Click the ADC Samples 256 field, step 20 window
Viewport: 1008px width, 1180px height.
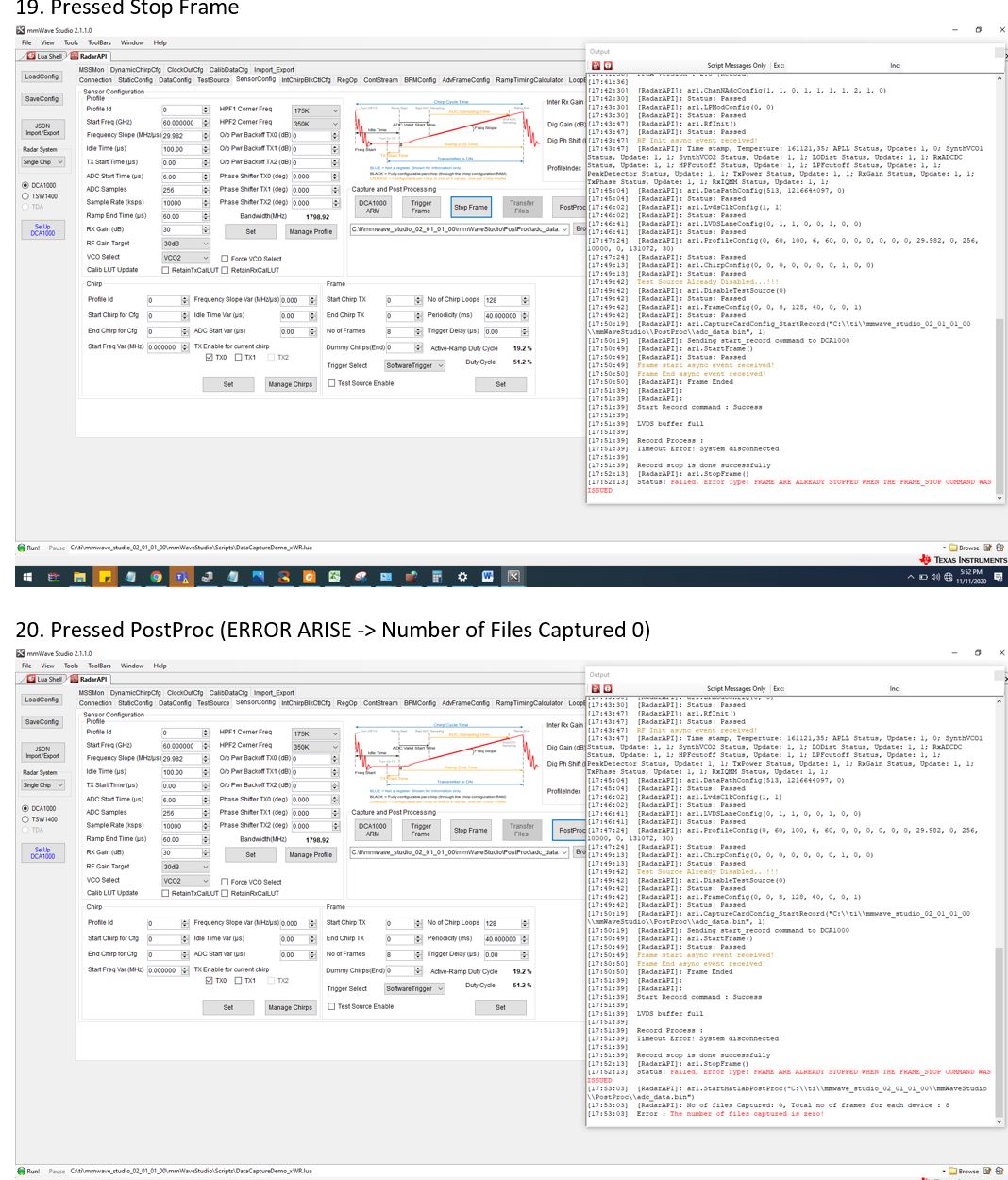(x=185, y=813)
